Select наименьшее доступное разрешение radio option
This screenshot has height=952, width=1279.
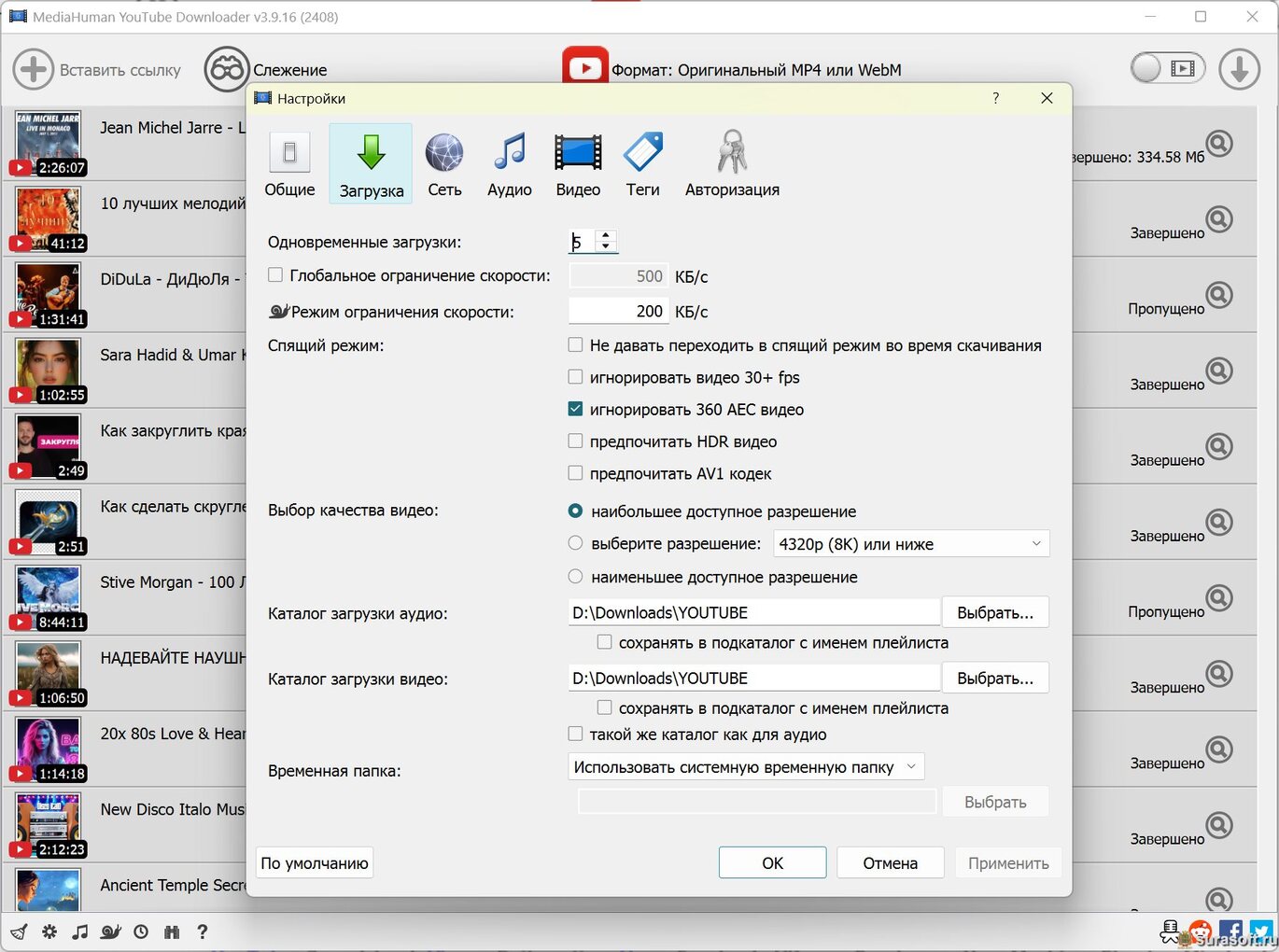[575, 577]
